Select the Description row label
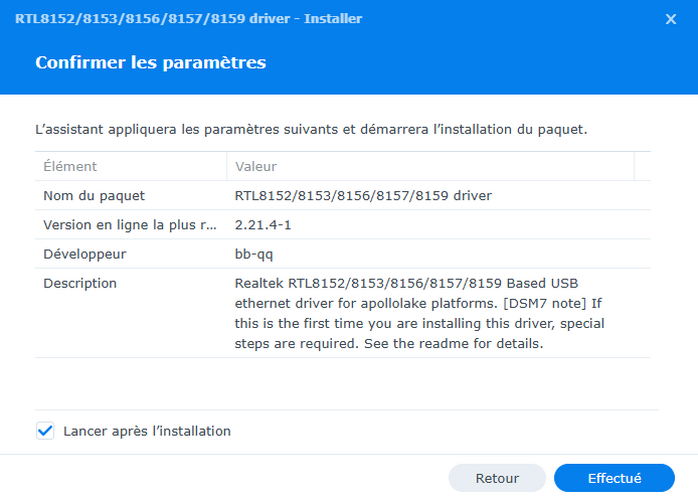This screenshot has height=500, width=698. click(x=80, y=283)
